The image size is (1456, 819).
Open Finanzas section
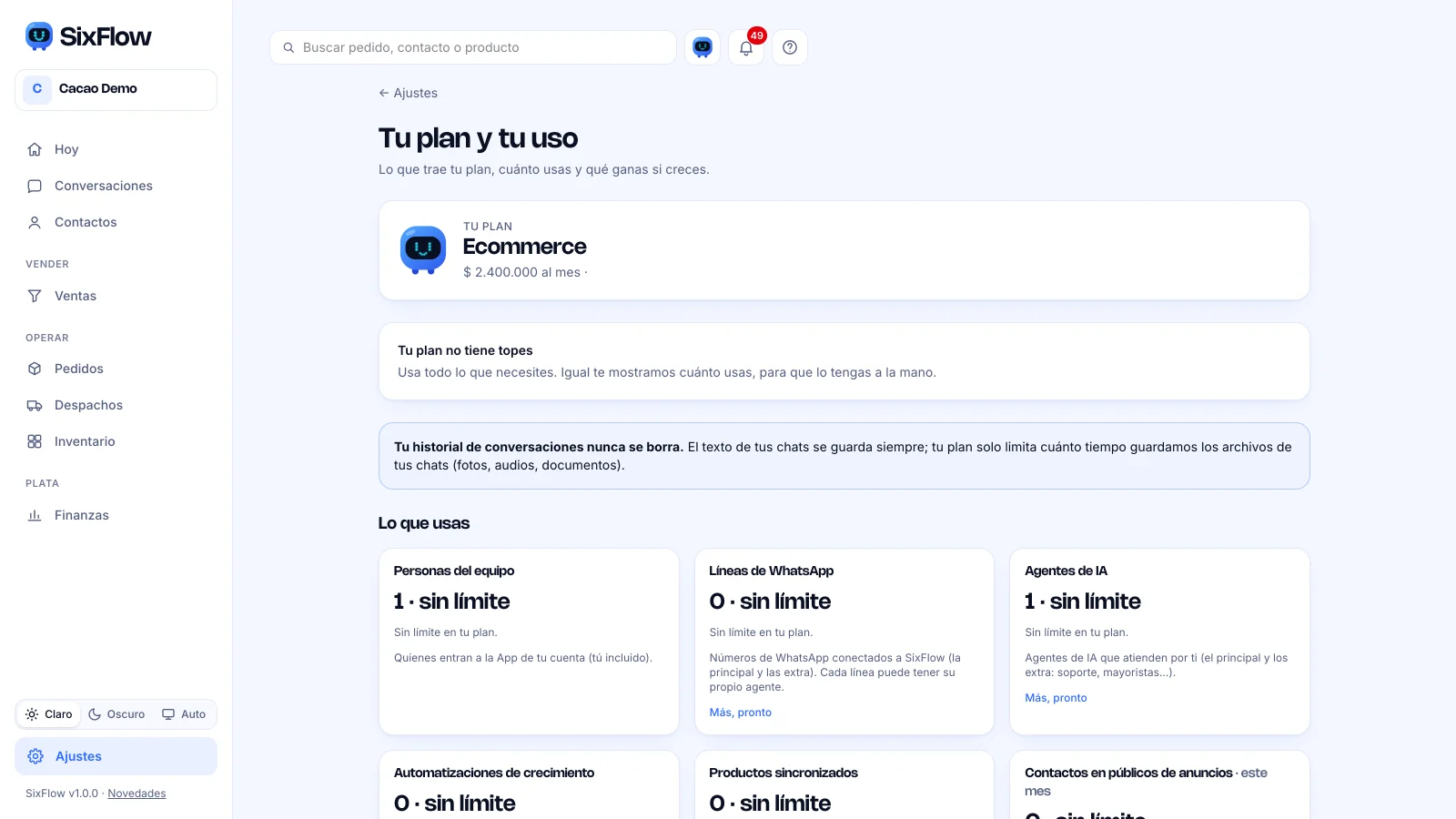tap(116, 515)
